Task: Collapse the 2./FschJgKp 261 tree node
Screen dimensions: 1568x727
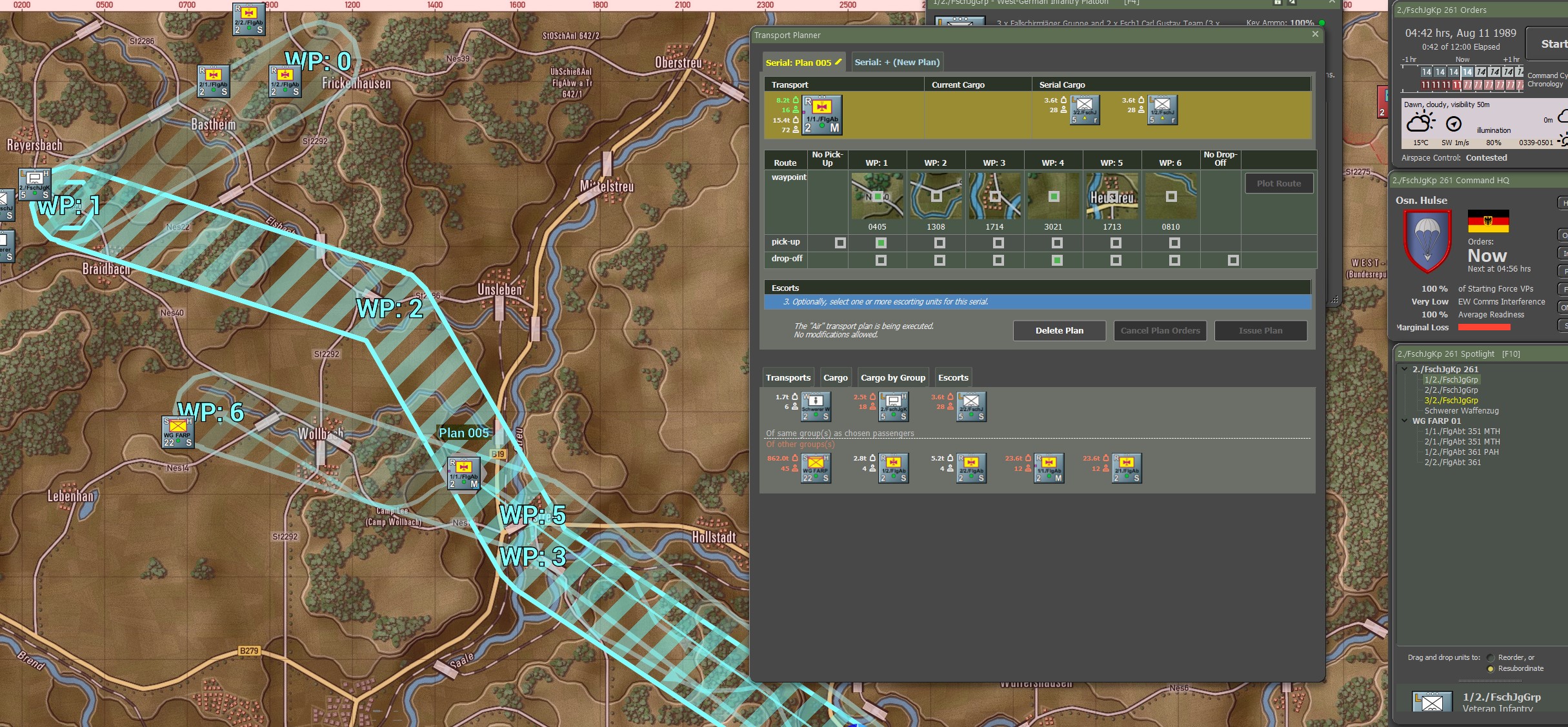Action: click(1404, 369)
